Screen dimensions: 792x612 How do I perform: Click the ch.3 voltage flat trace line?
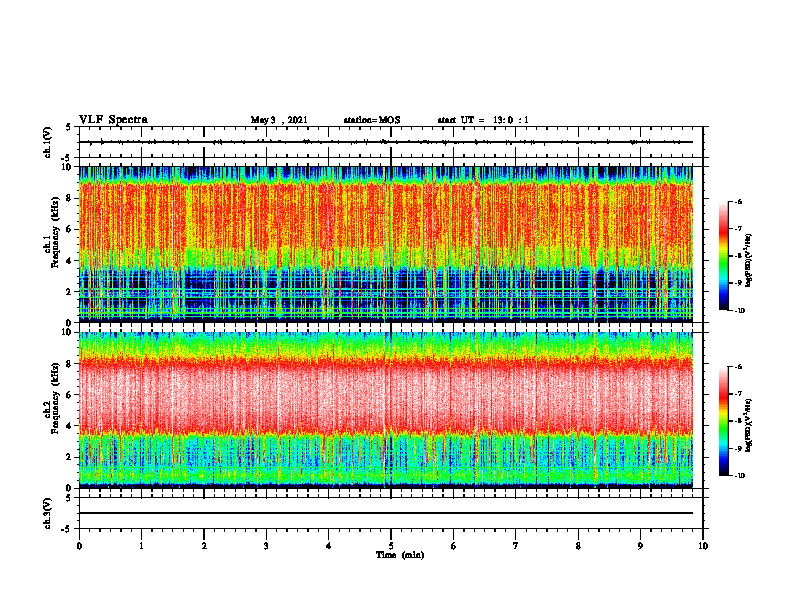(386, 513)
